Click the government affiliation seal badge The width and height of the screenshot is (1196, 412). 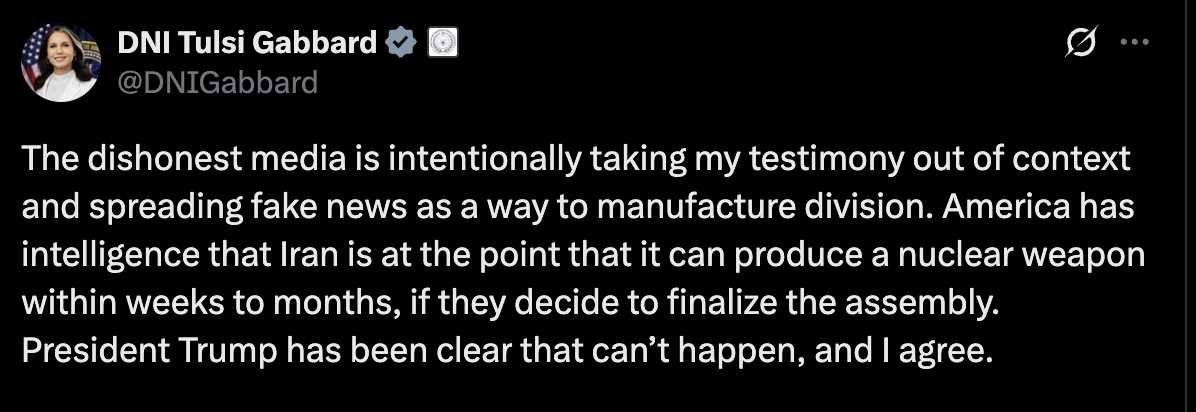coord(442,44)
